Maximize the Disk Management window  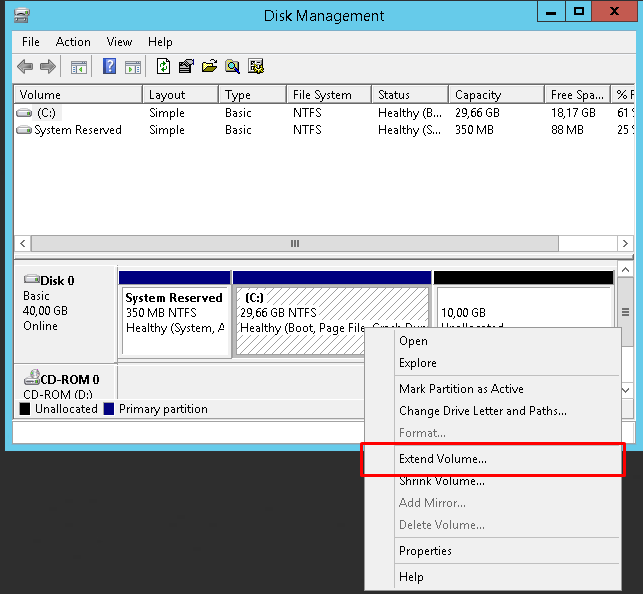(x=579, y=11)
